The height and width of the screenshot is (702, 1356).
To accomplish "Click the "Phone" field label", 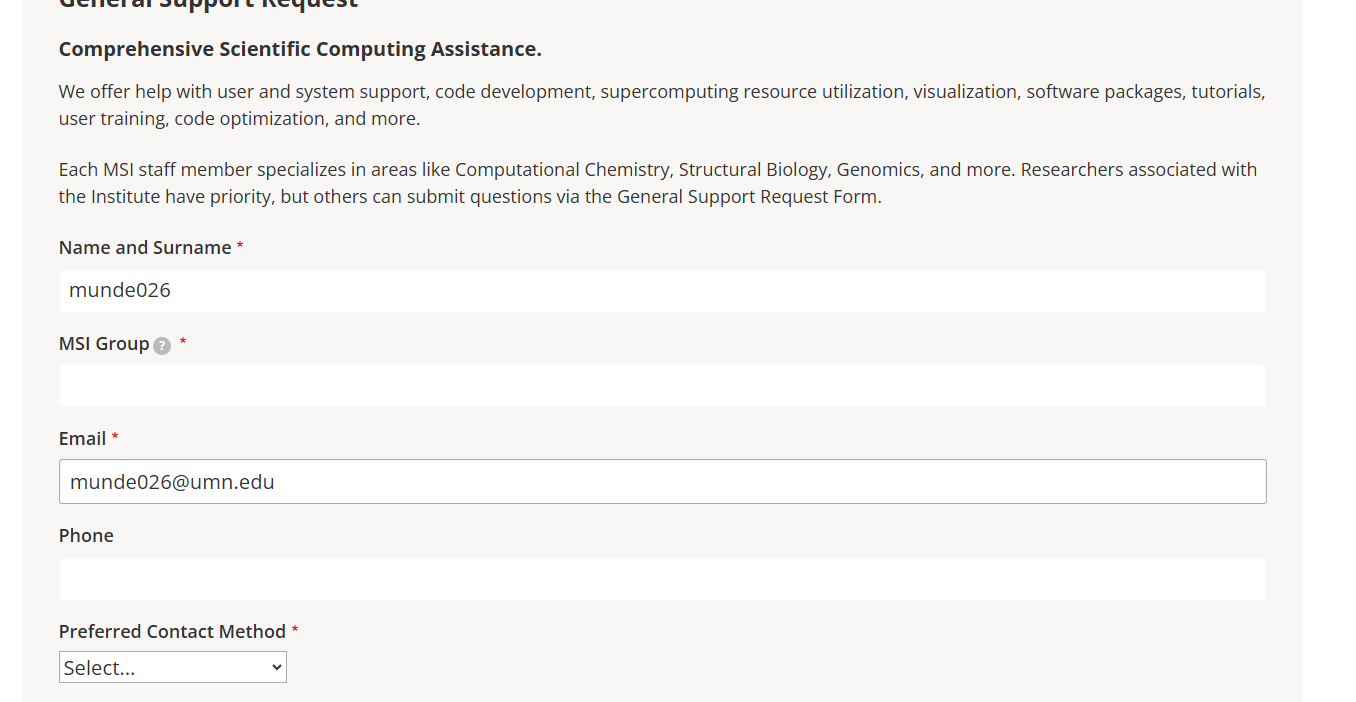I will 86,536.
